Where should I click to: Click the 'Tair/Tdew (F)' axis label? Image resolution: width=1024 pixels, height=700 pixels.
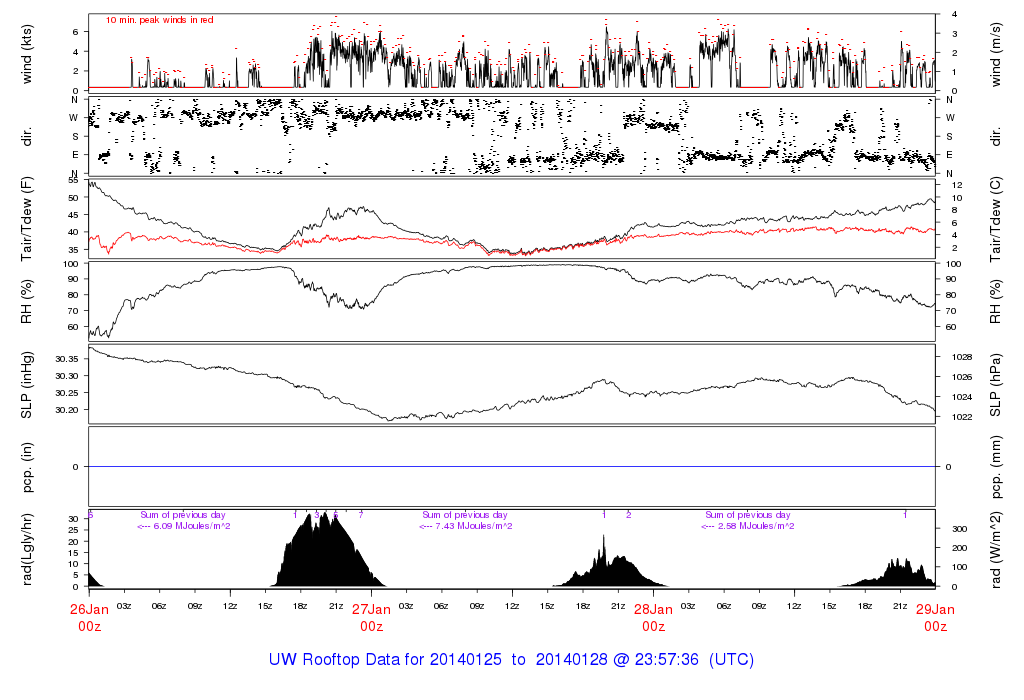pyautogui.click(x=27, y=218)
